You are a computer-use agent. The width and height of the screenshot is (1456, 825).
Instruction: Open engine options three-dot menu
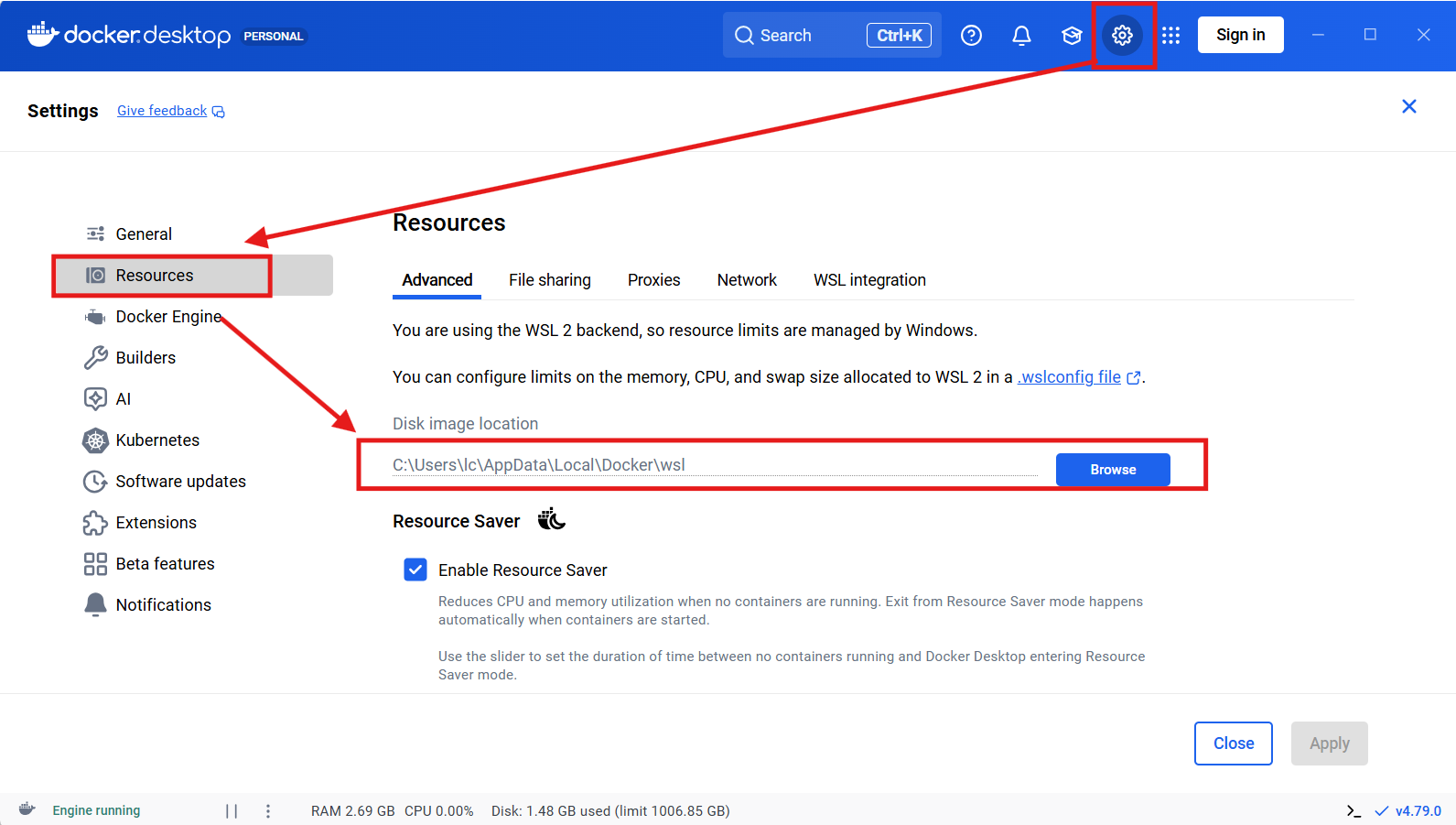point(267,810)
